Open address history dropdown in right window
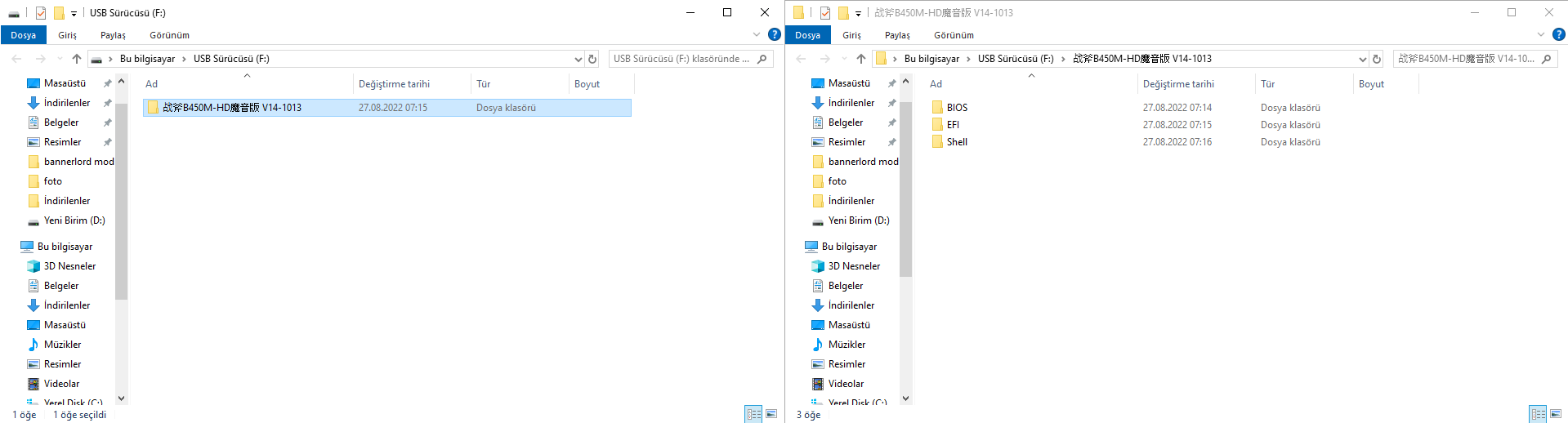 (x=1363, y=59)
